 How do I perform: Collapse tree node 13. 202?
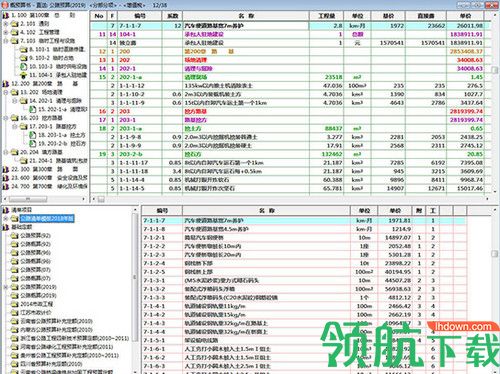coord(6,92)
